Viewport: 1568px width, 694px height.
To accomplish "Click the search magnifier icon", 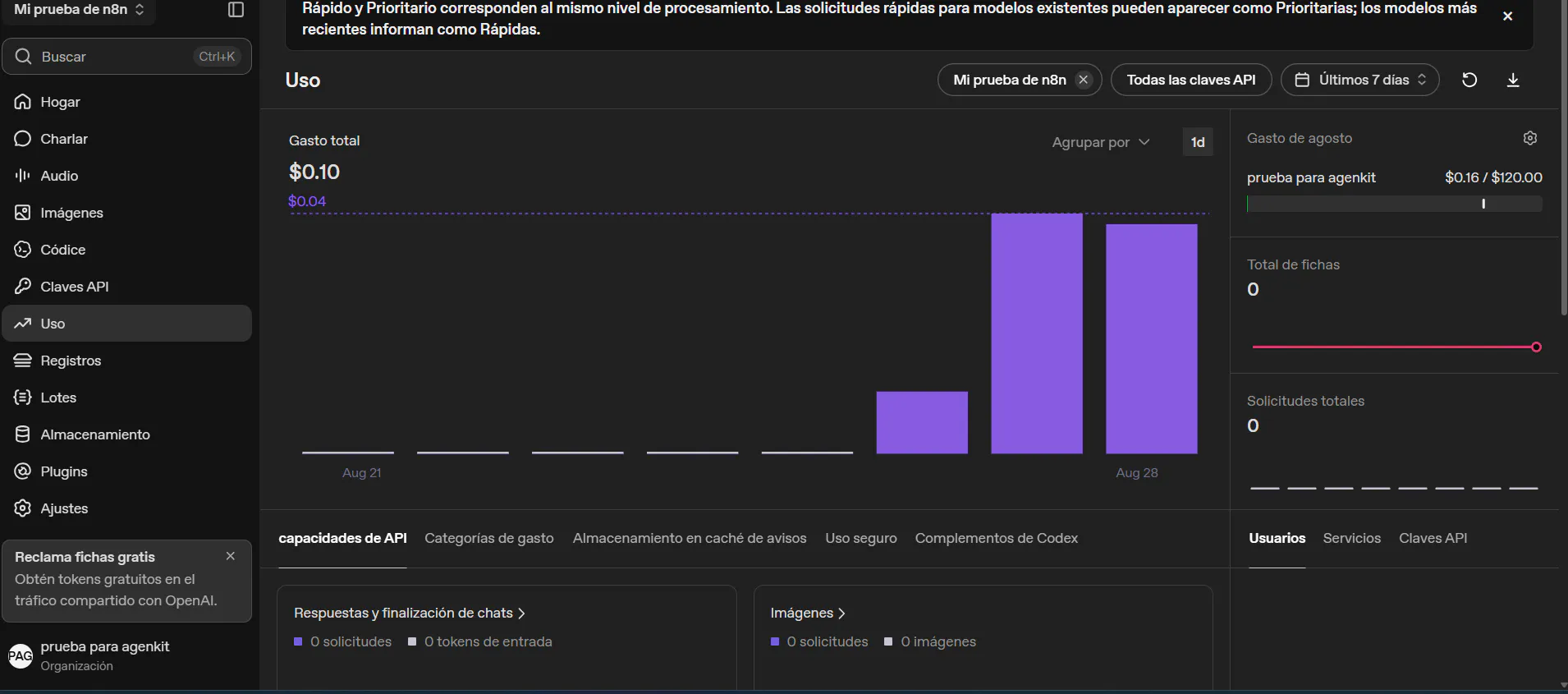I will coord(23,57).
